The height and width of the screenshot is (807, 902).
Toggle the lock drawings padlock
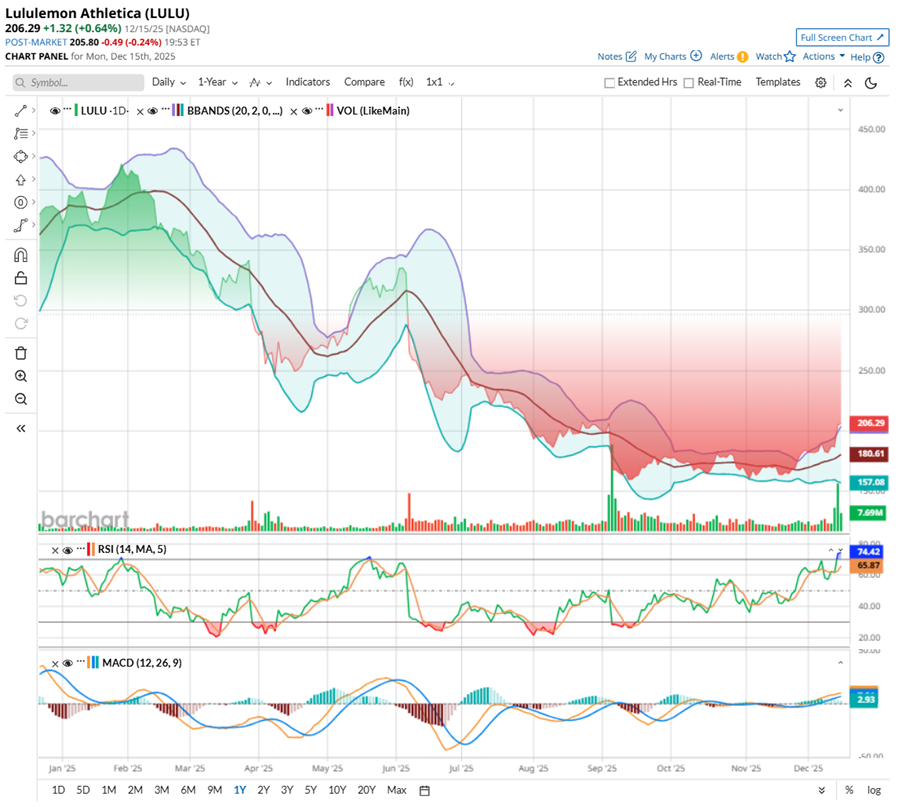click(x=21, y=278)
